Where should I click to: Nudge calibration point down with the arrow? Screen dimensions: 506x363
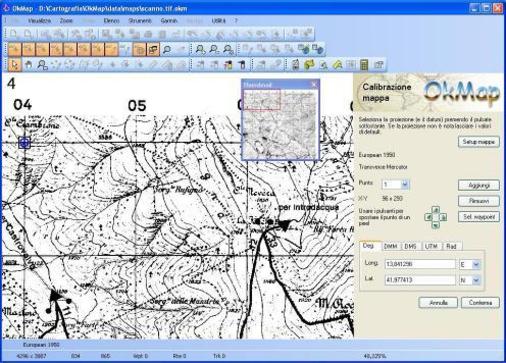pos(436,225)
